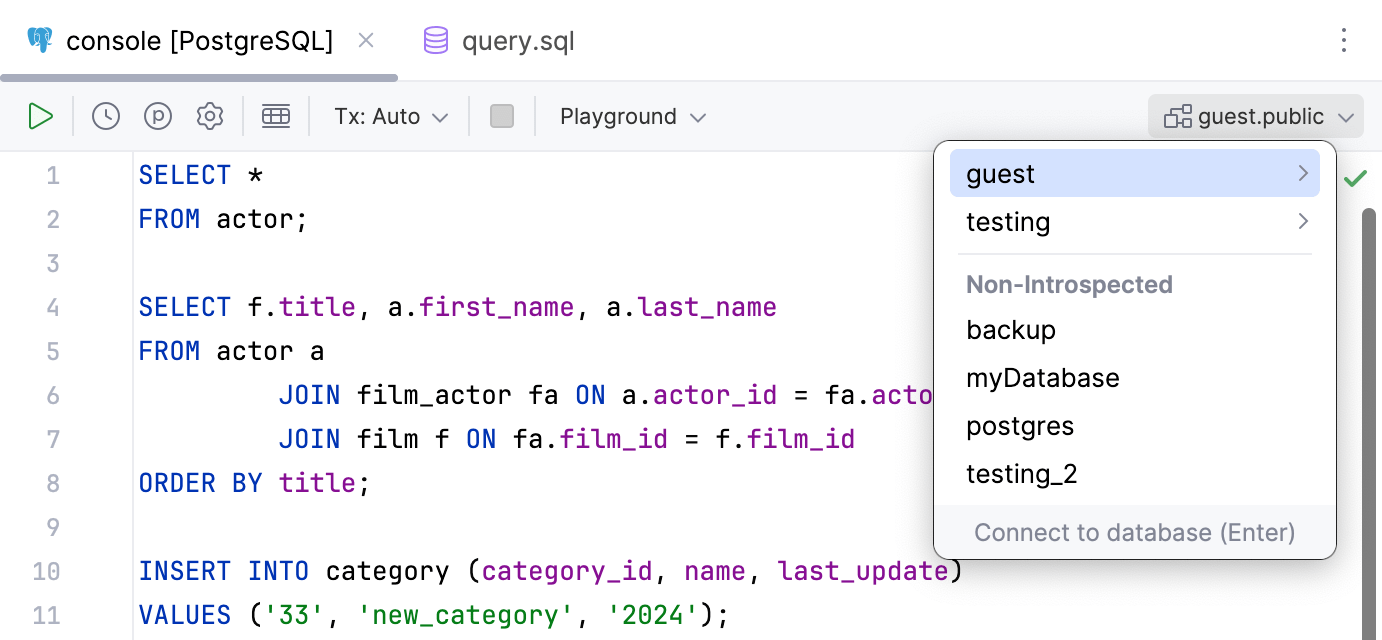The height and width of the screenshot is (640, 1382).
Task: Click the stop query button
Action: (x=502, y=115)
